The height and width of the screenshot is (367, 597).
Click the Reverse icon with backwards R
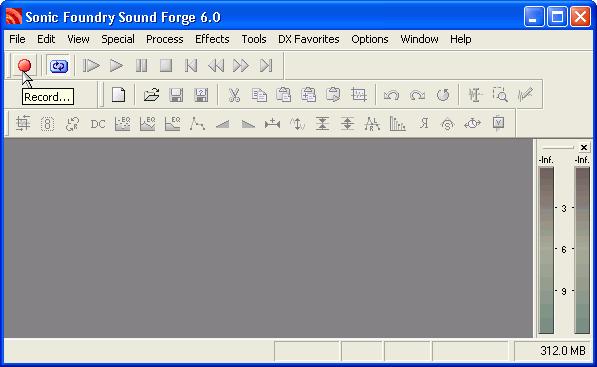424,123
